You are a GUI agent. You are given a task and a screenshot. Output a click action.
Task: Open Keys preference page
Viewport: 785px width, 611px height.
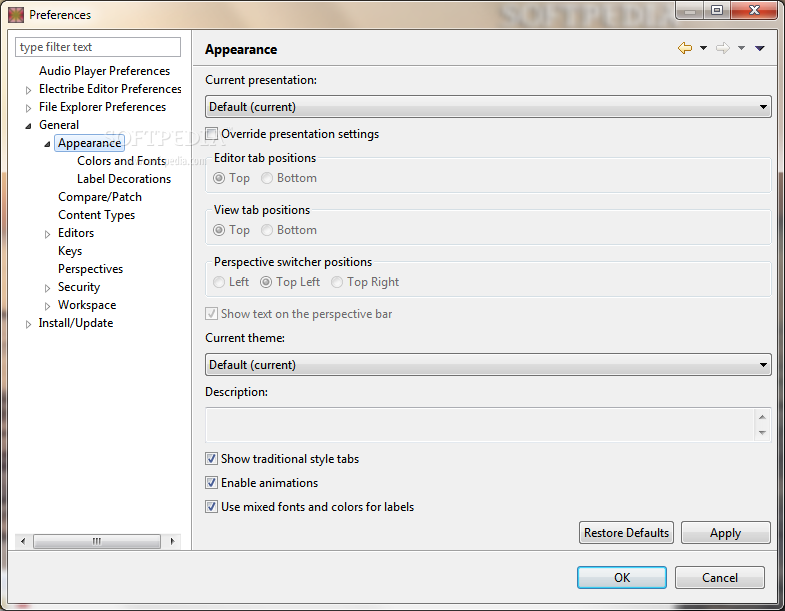click(x=70, y=251)
